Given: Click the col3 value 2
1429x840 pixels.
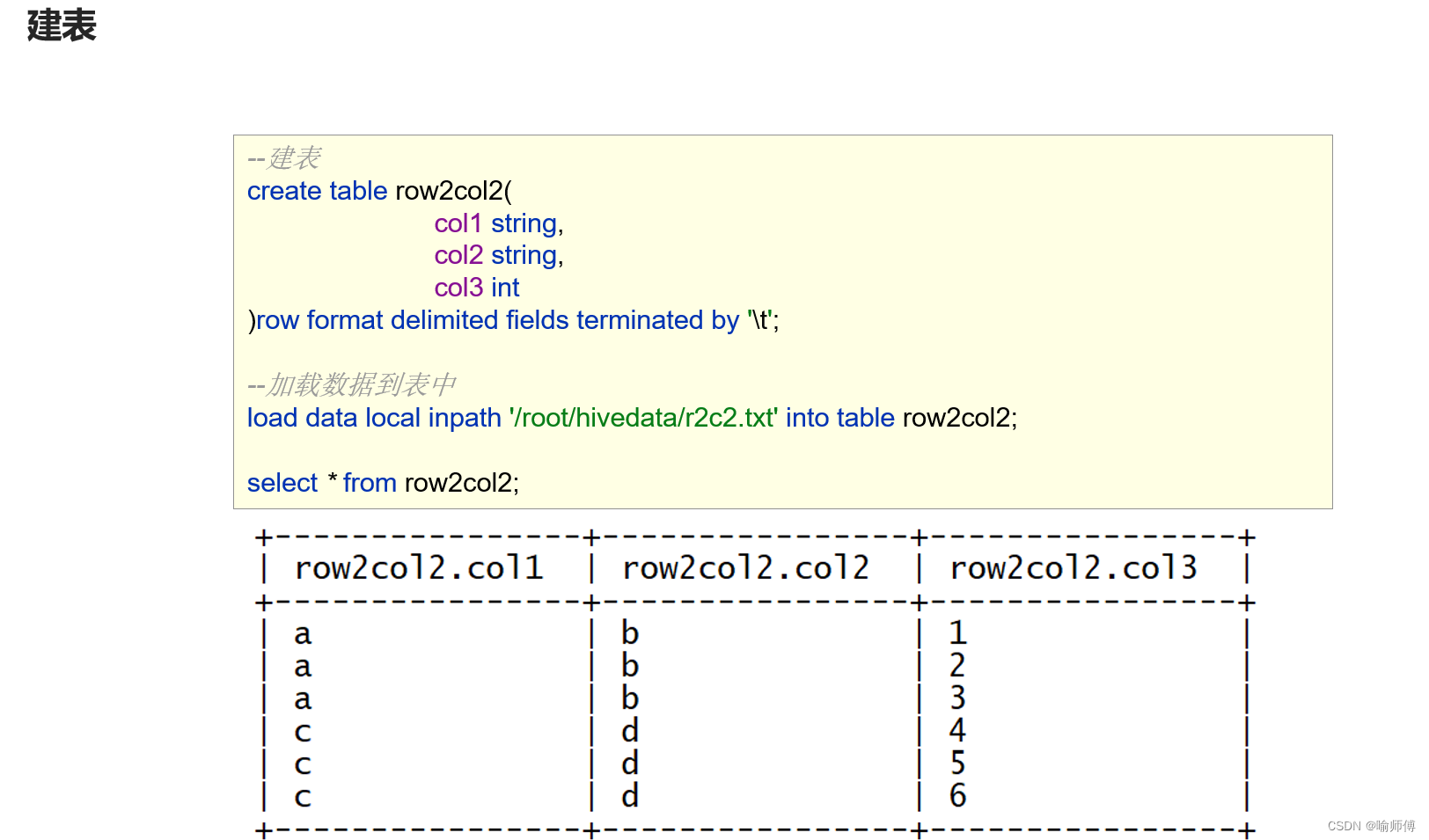Looking at the screenshot, I should (x=958, y=666).
